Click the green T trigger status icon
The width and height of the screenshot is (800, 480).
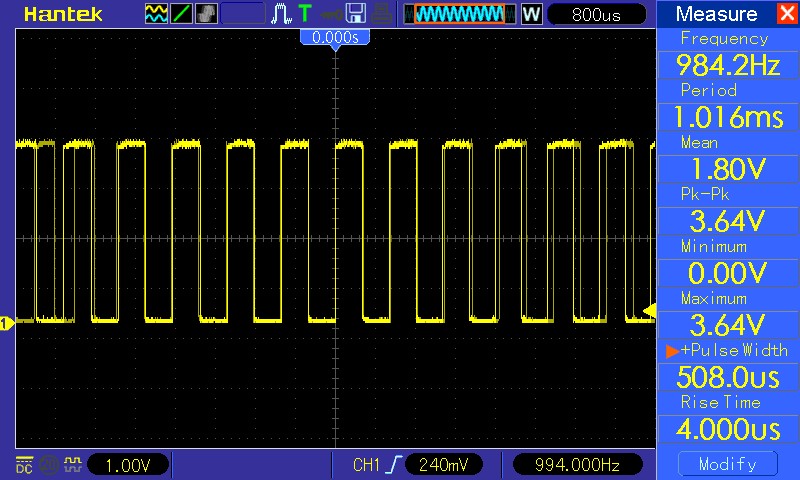coord(304,14)
